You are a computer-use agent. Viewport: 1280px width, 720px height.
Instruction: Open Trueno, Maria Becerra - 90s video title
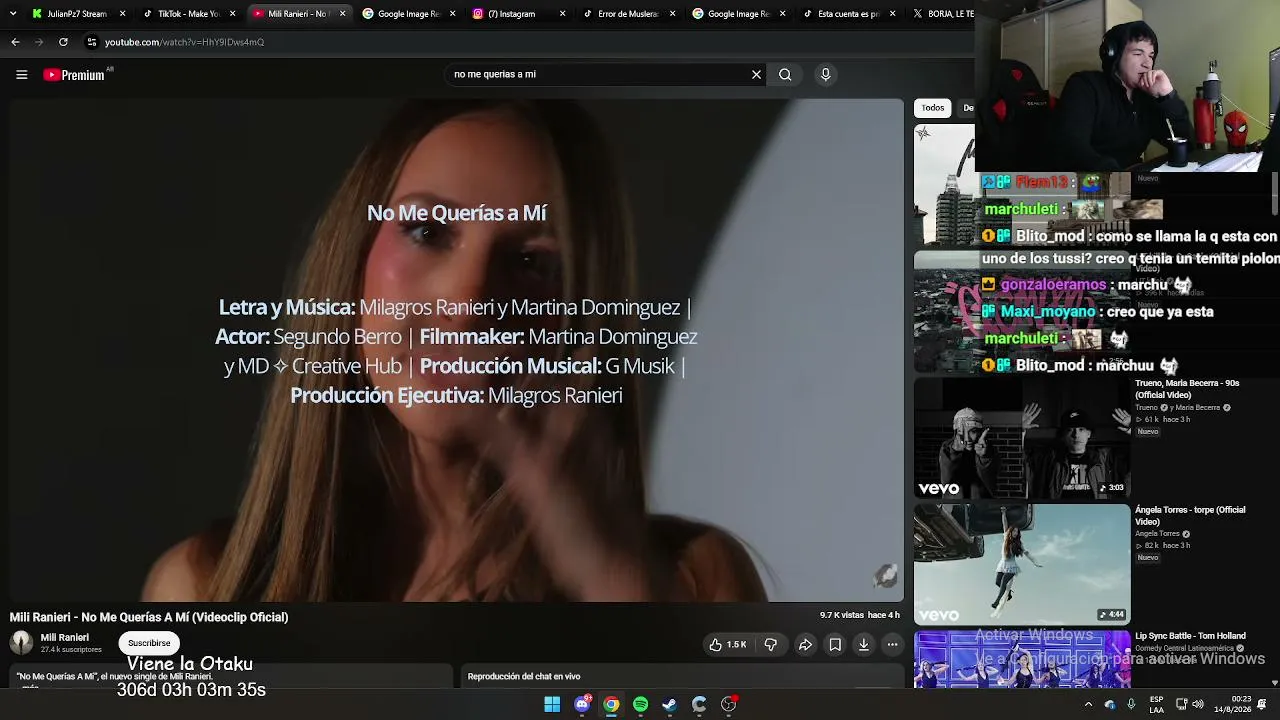click(x=1187, y=389)
